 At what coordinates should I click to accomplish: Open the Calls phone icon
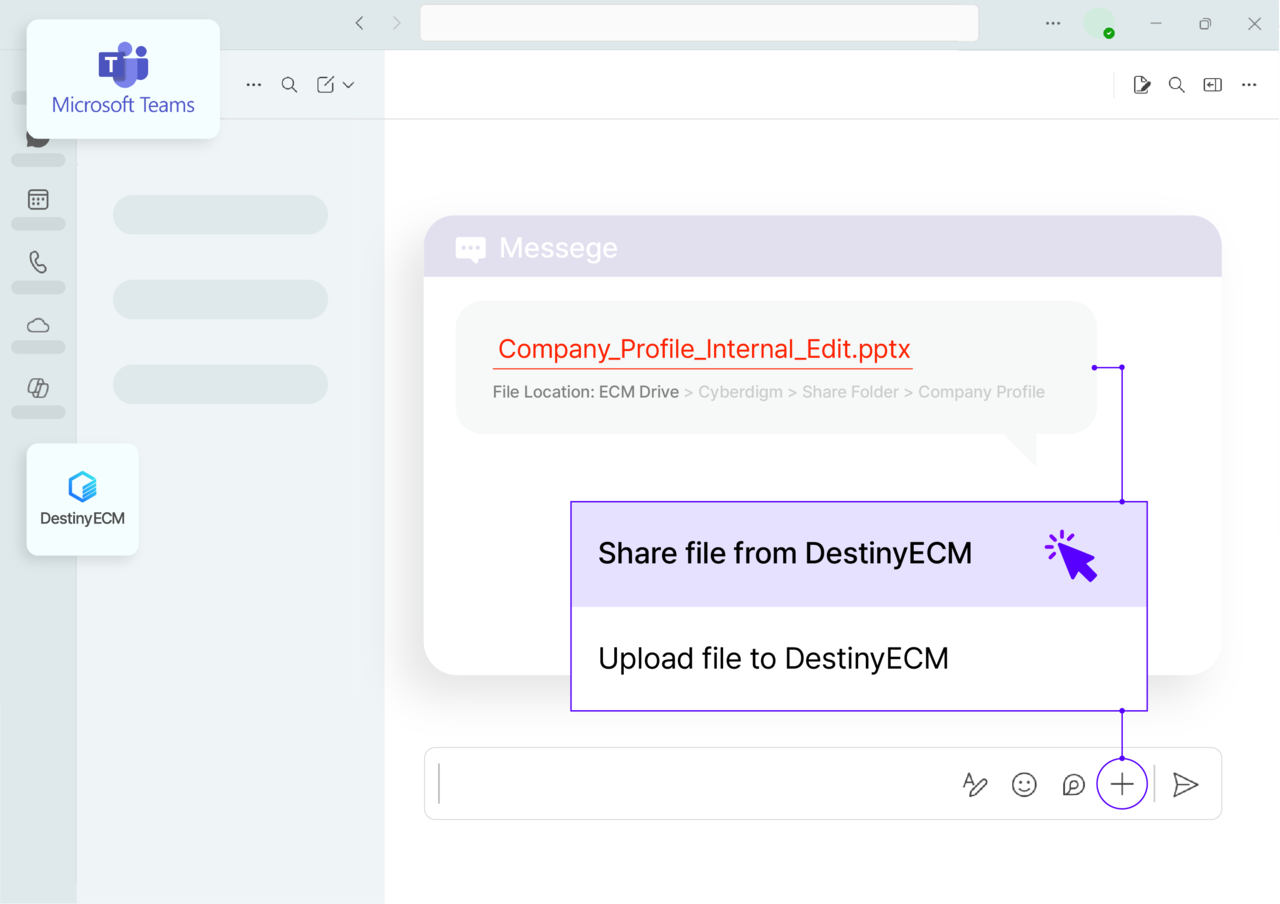(38, 262)
